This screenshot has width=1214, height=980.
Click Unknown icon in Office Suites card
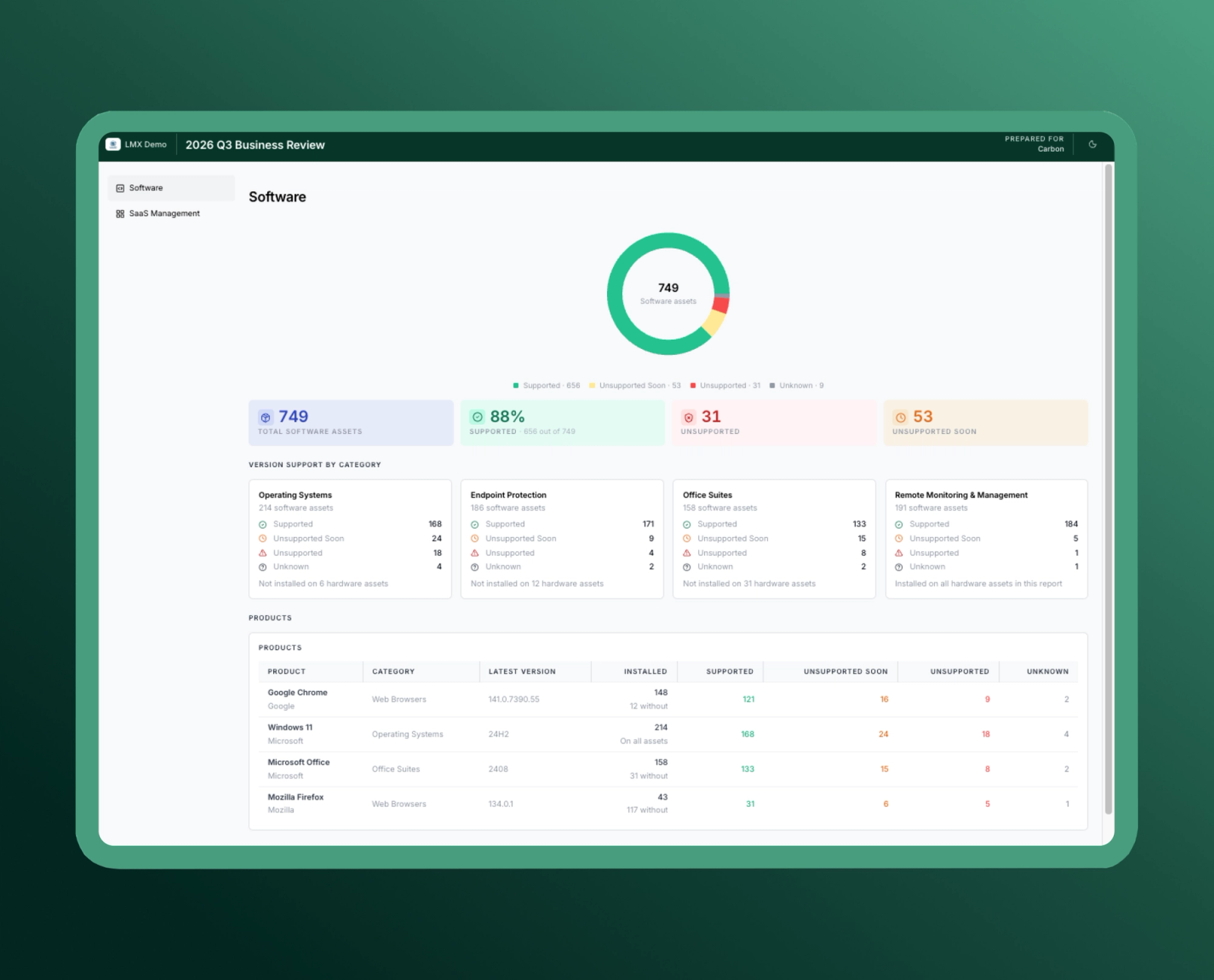pos(687,567)
